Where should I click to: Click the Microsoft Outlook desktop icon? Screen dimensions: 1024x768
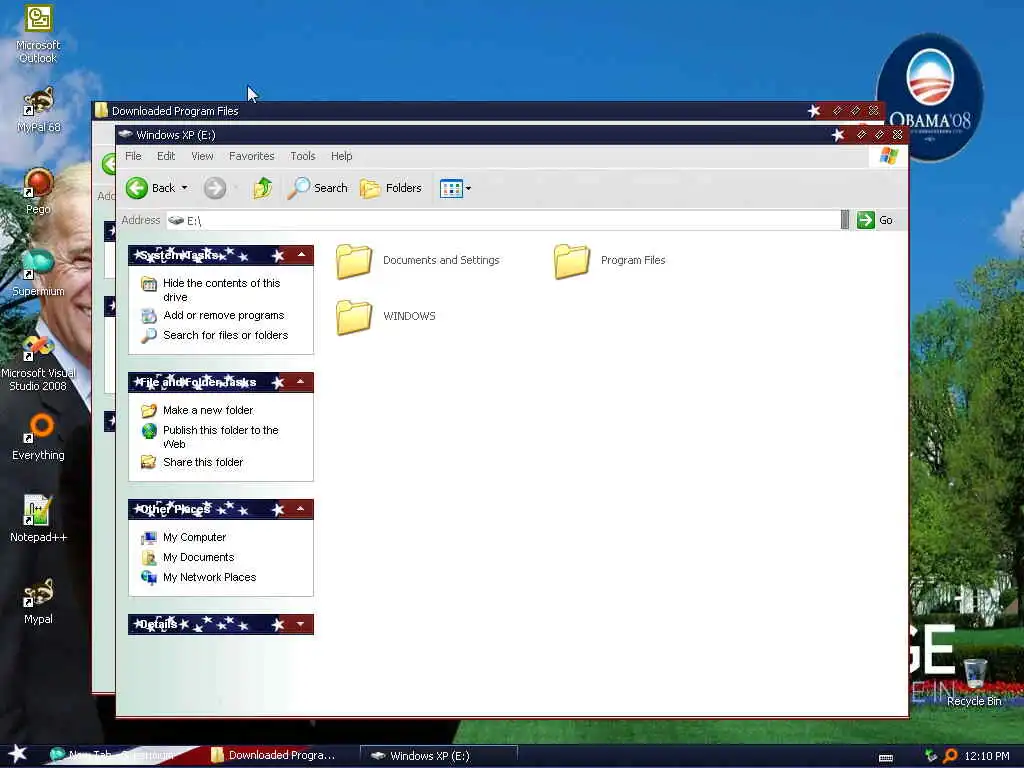click(38, 34)
